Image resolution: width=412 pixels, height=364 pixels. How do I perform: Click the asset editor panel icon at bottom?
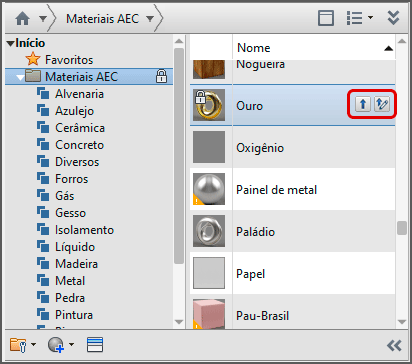[95, 345]
